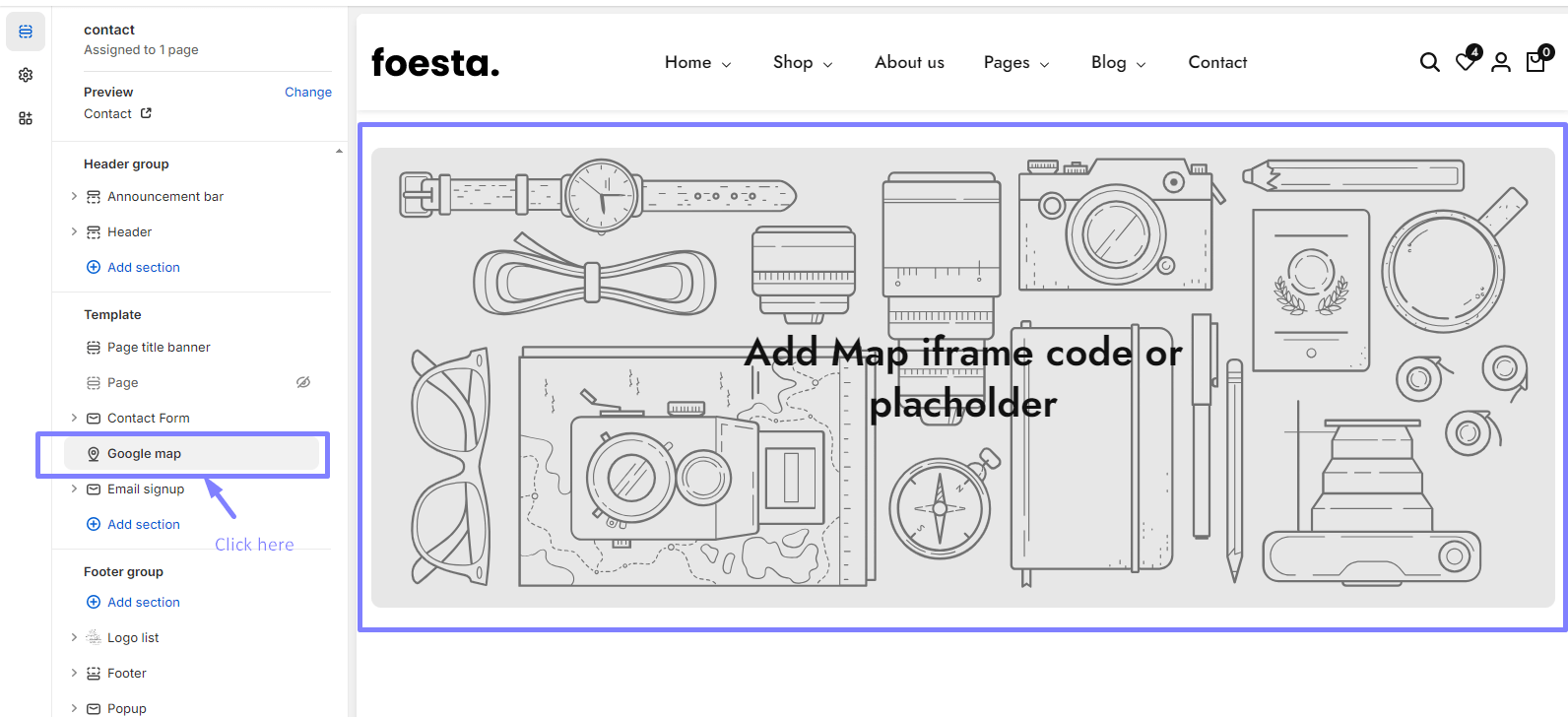Click the search magnifier icon in store header

[1429, 63]
